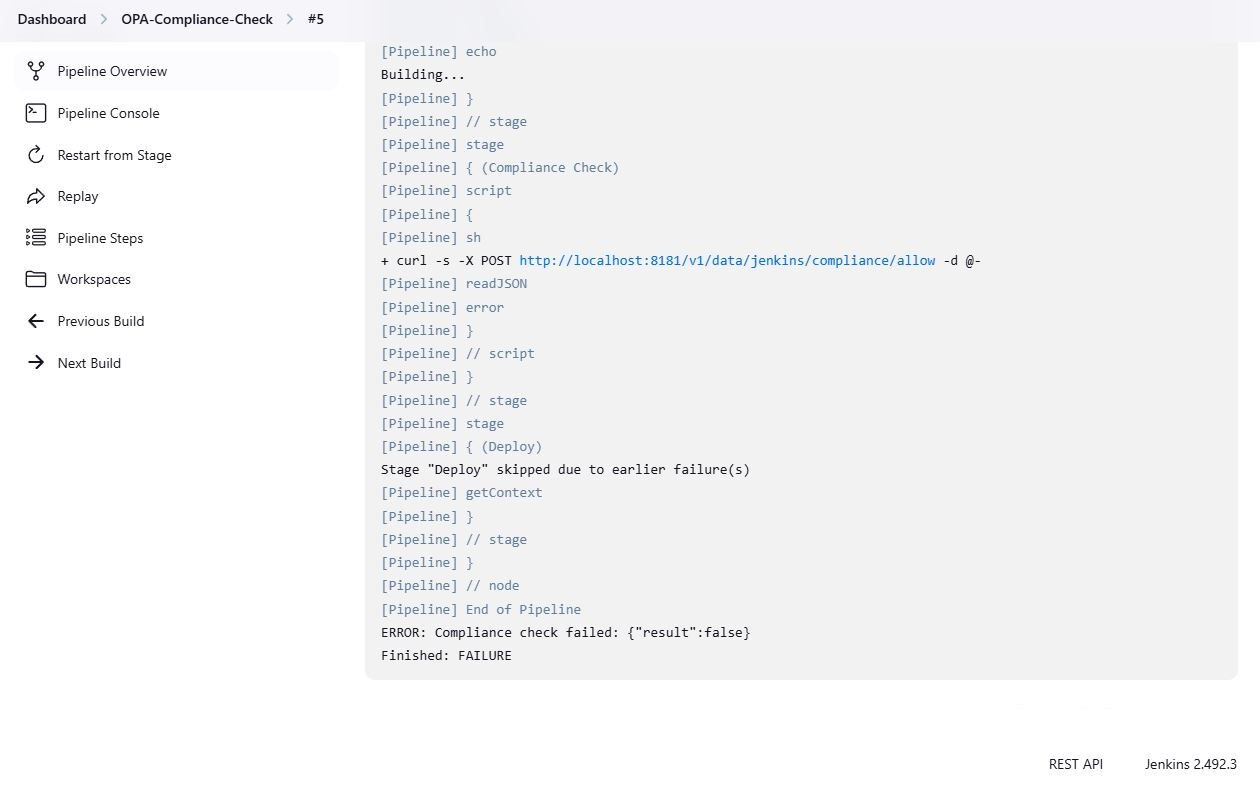Click the Replay share-arrow icon
Screen dimensions: 1260x787
point(36,196)
